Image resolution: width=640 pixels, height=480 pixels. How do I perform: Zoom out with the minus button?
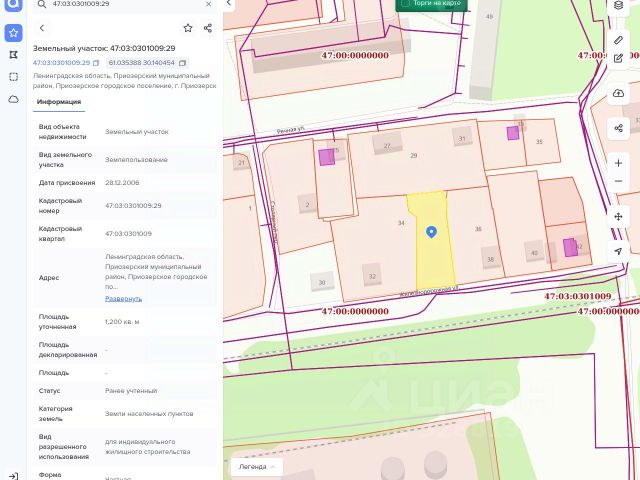tap(618, 181)
